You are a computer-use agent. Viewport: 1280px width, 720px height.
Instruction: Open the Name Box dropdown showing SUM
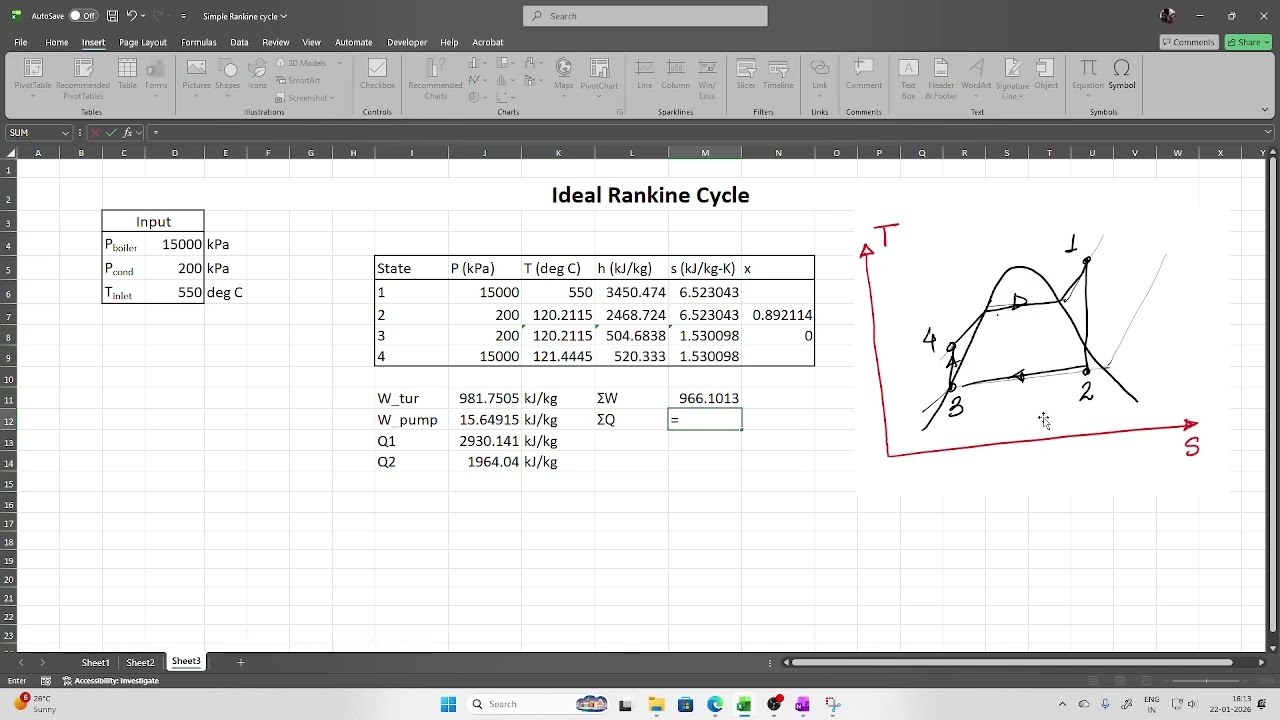tap(66, 133)
